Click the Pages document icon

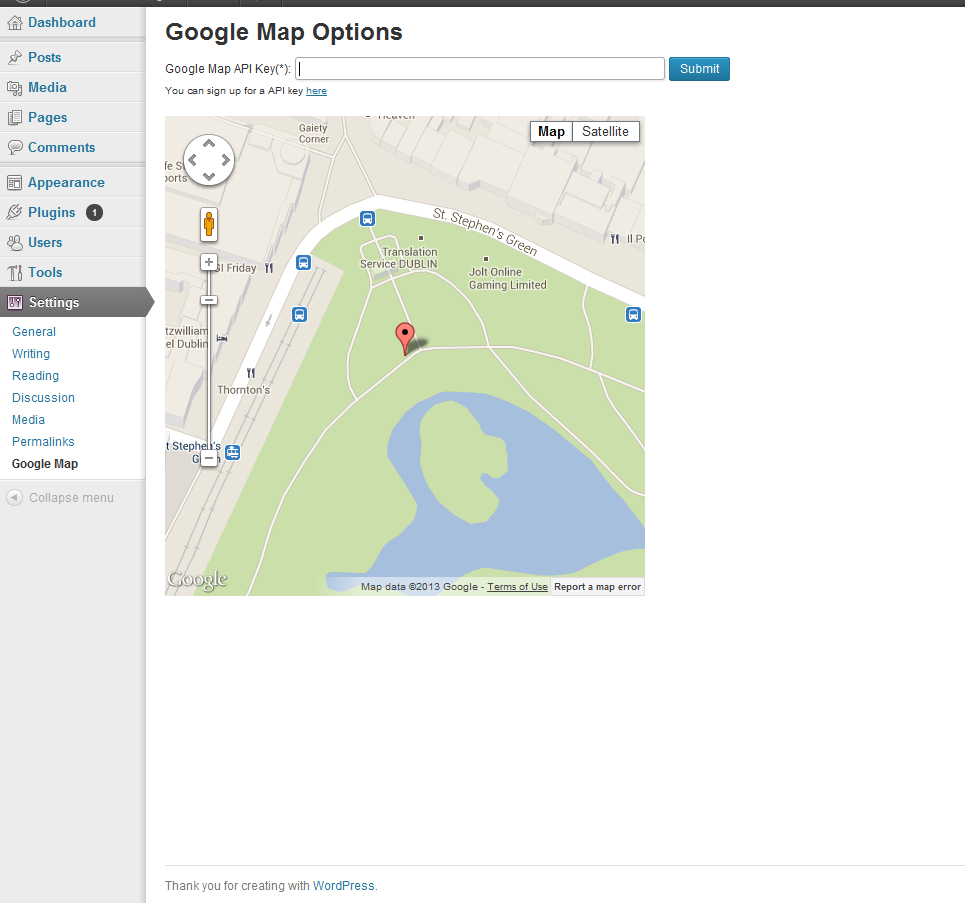(15, 118)
